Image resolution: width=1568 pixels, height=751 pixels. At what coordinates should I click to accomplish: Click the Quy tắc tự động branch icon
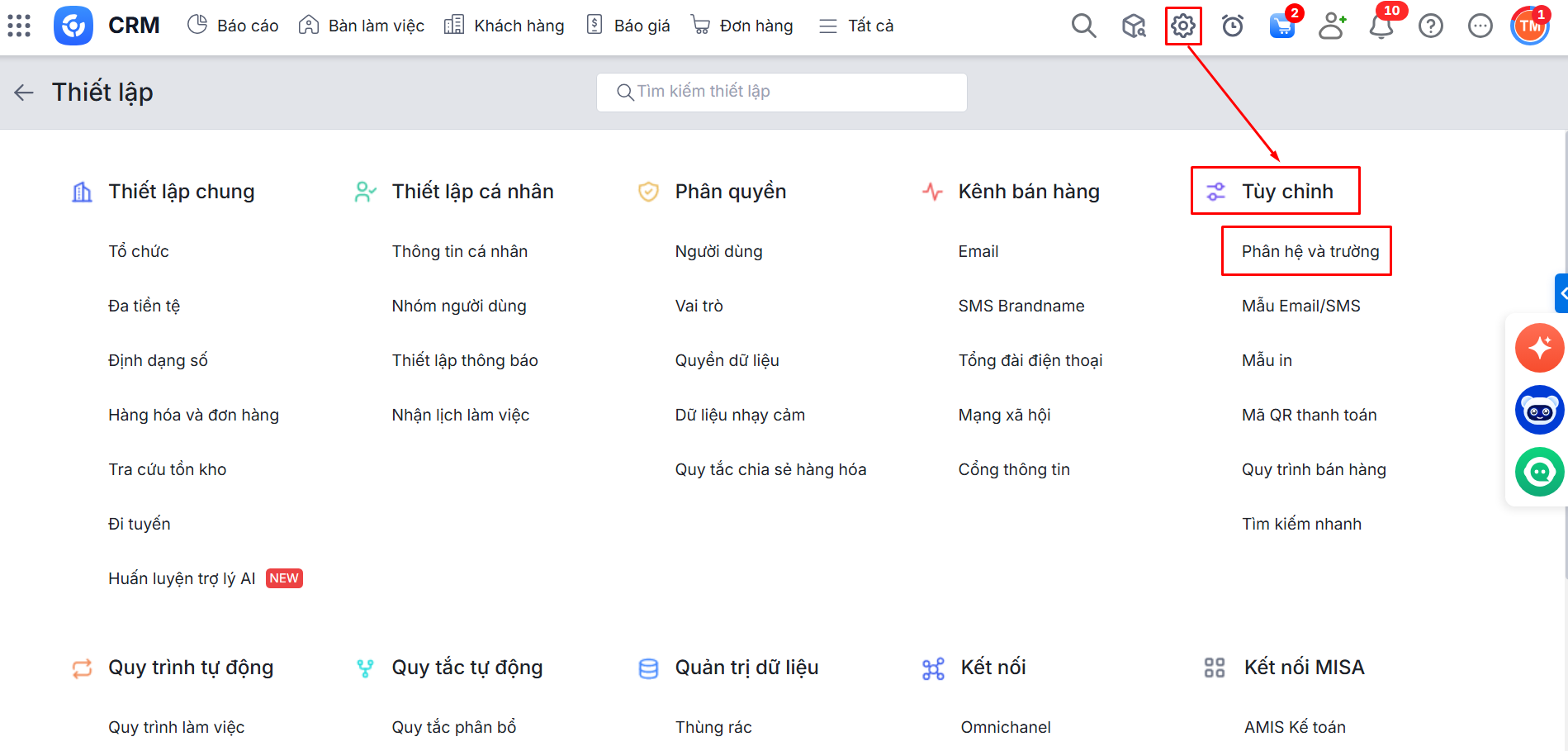tap(365, 668)
